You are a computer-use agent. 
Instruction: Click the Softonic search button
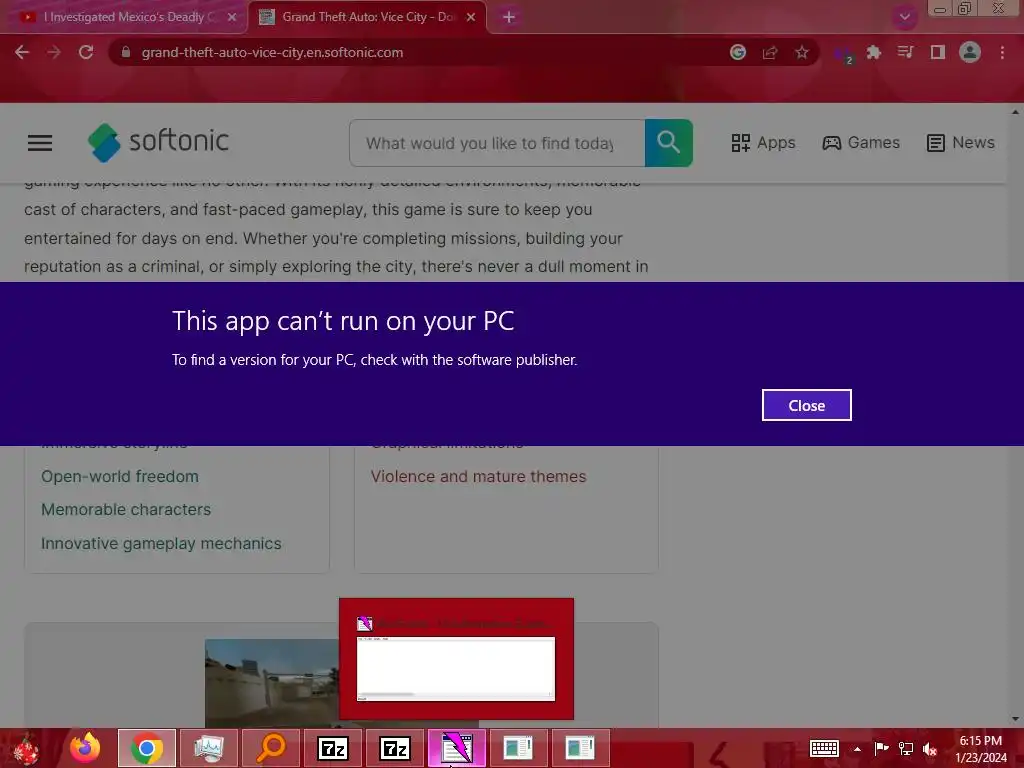tap(669, 143)
